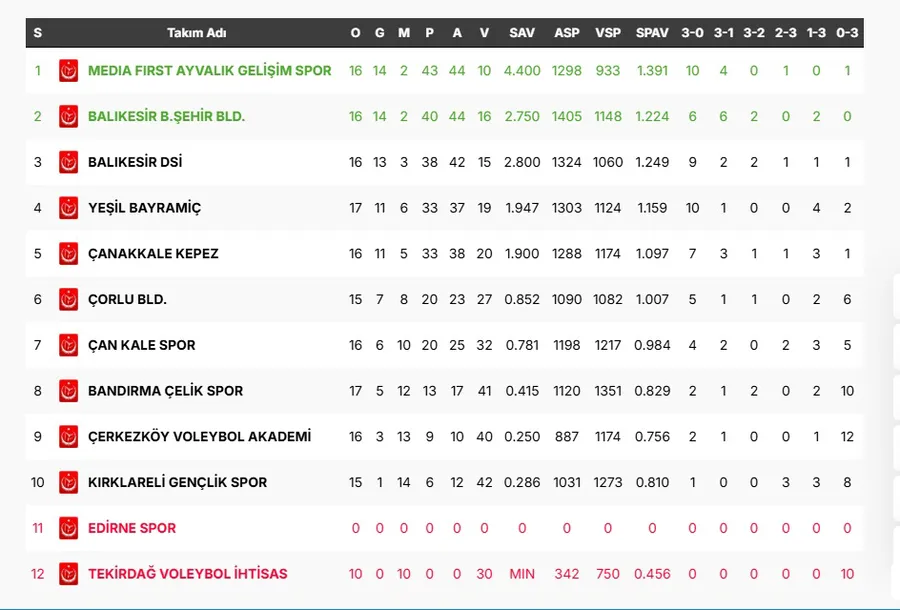The height and width of the screenshot is (610, 900).
Task: Click the Takım Adı column header
Action: point(196,32)
